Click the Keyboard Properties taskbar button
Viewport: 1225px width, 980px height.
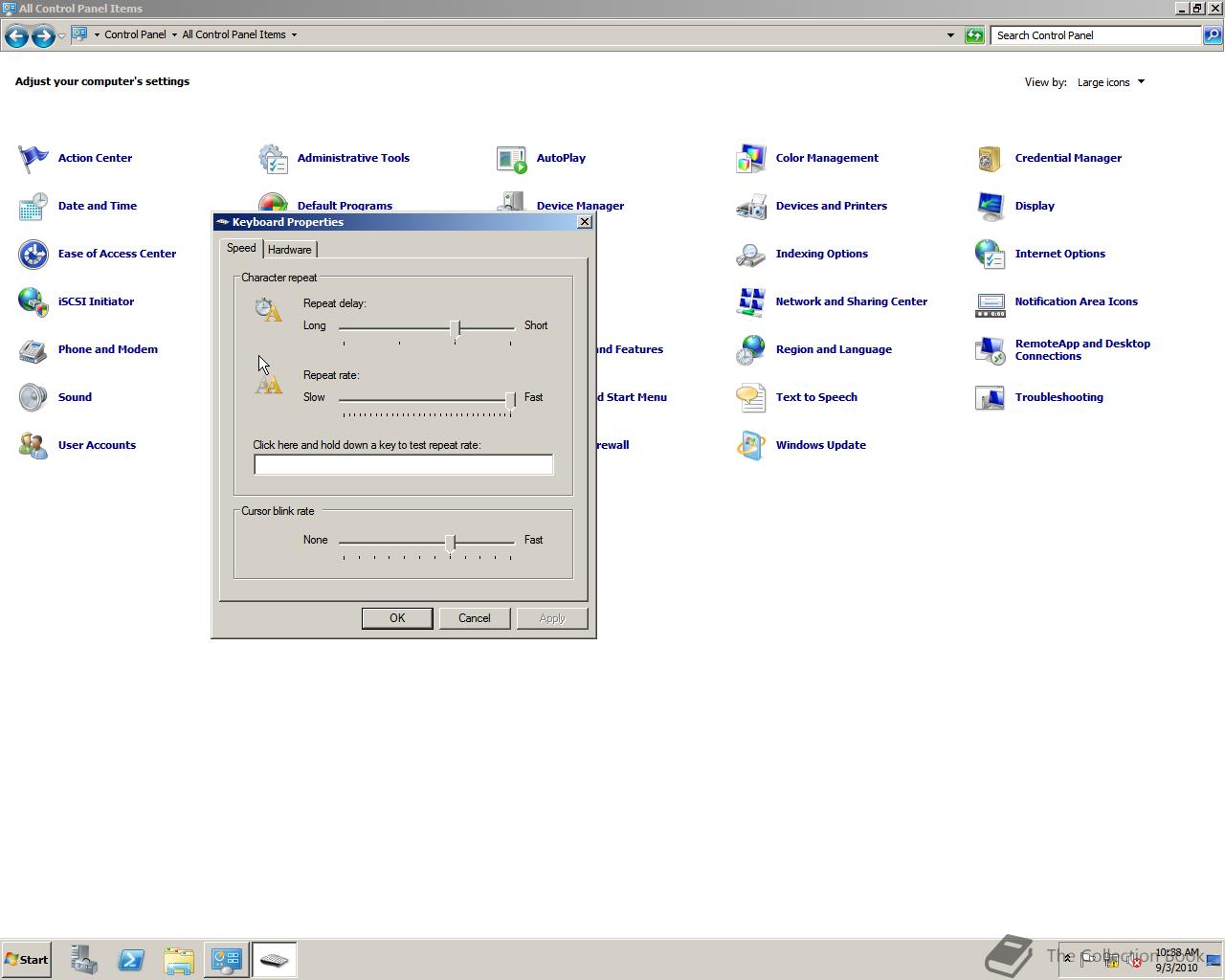[275, 960]
